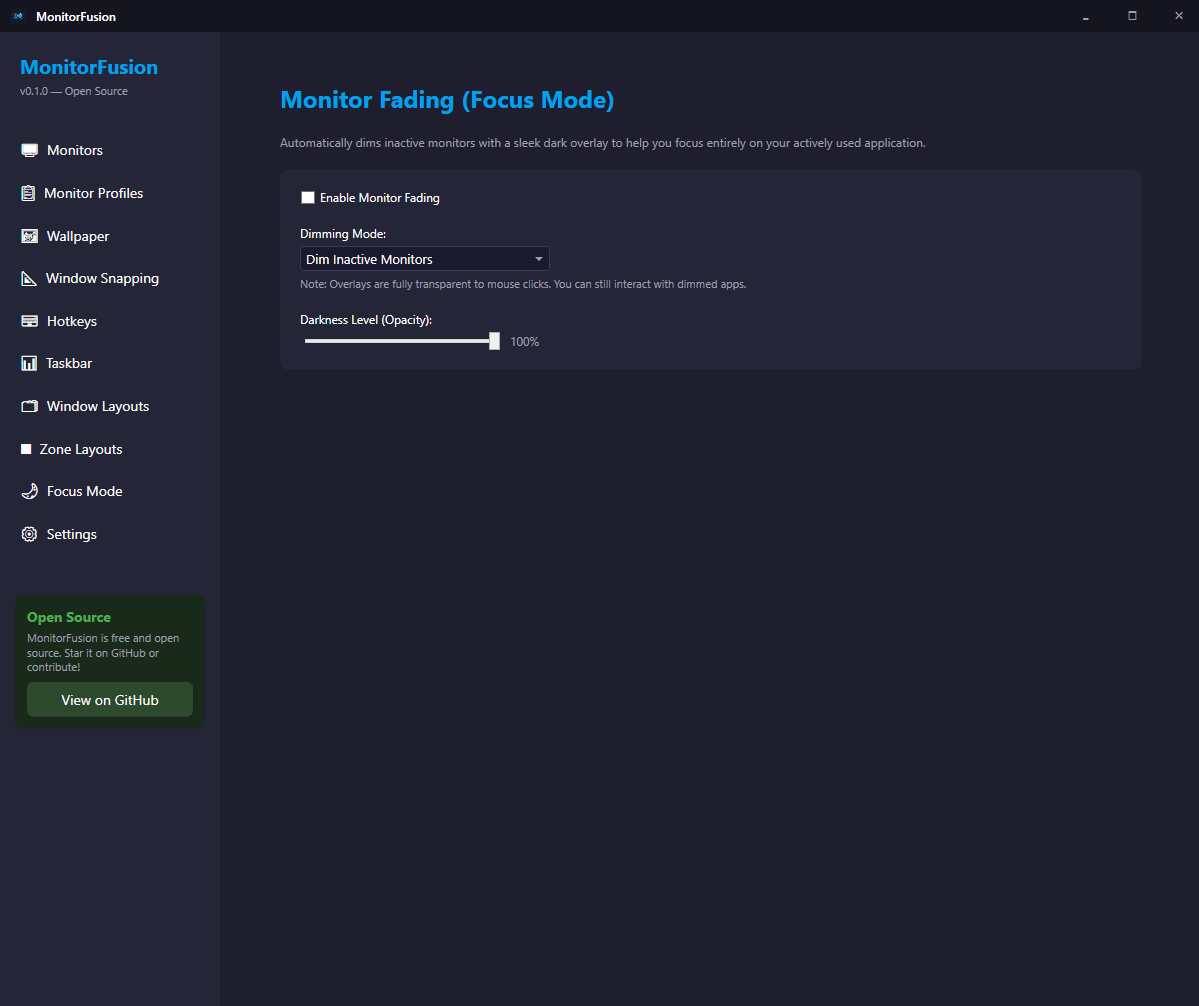
Task: Select the Window Snapping icon
Action: click(28, 278)
